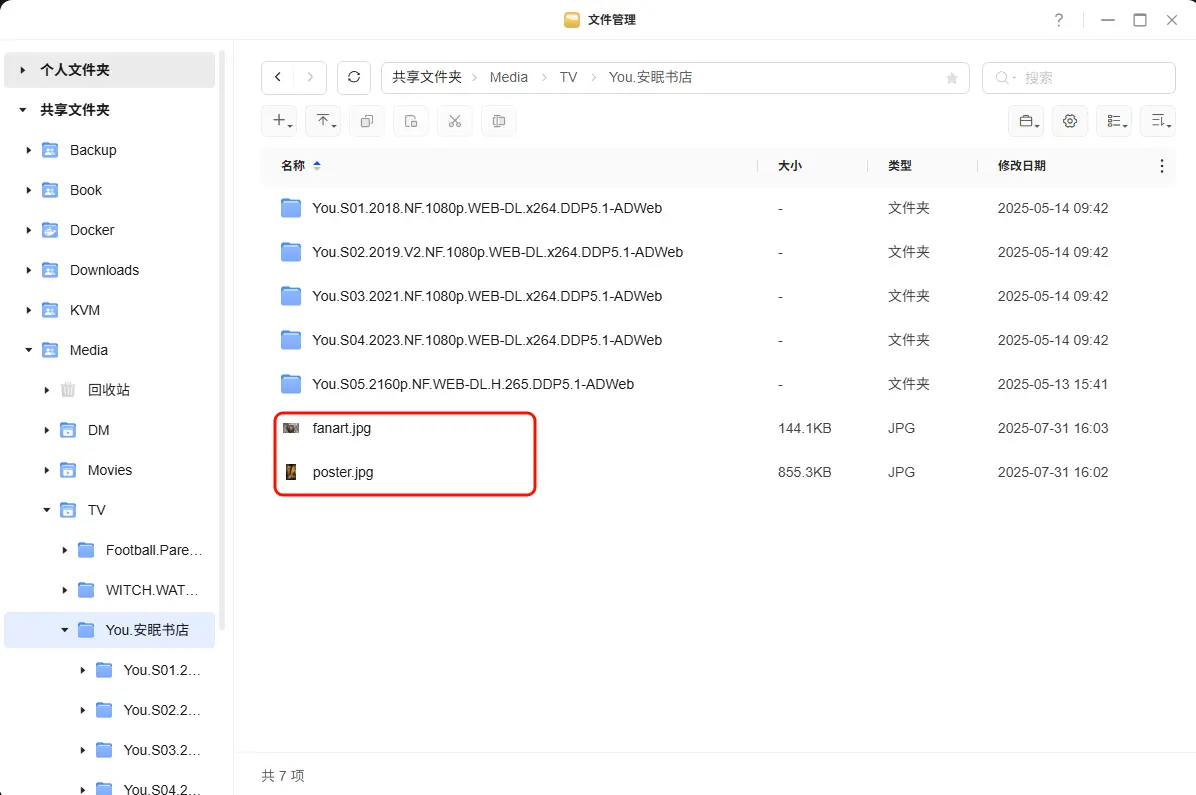Expand the Docker folder in sidebar
This screenshot has height=795, width=1196.
coord(29,230)
